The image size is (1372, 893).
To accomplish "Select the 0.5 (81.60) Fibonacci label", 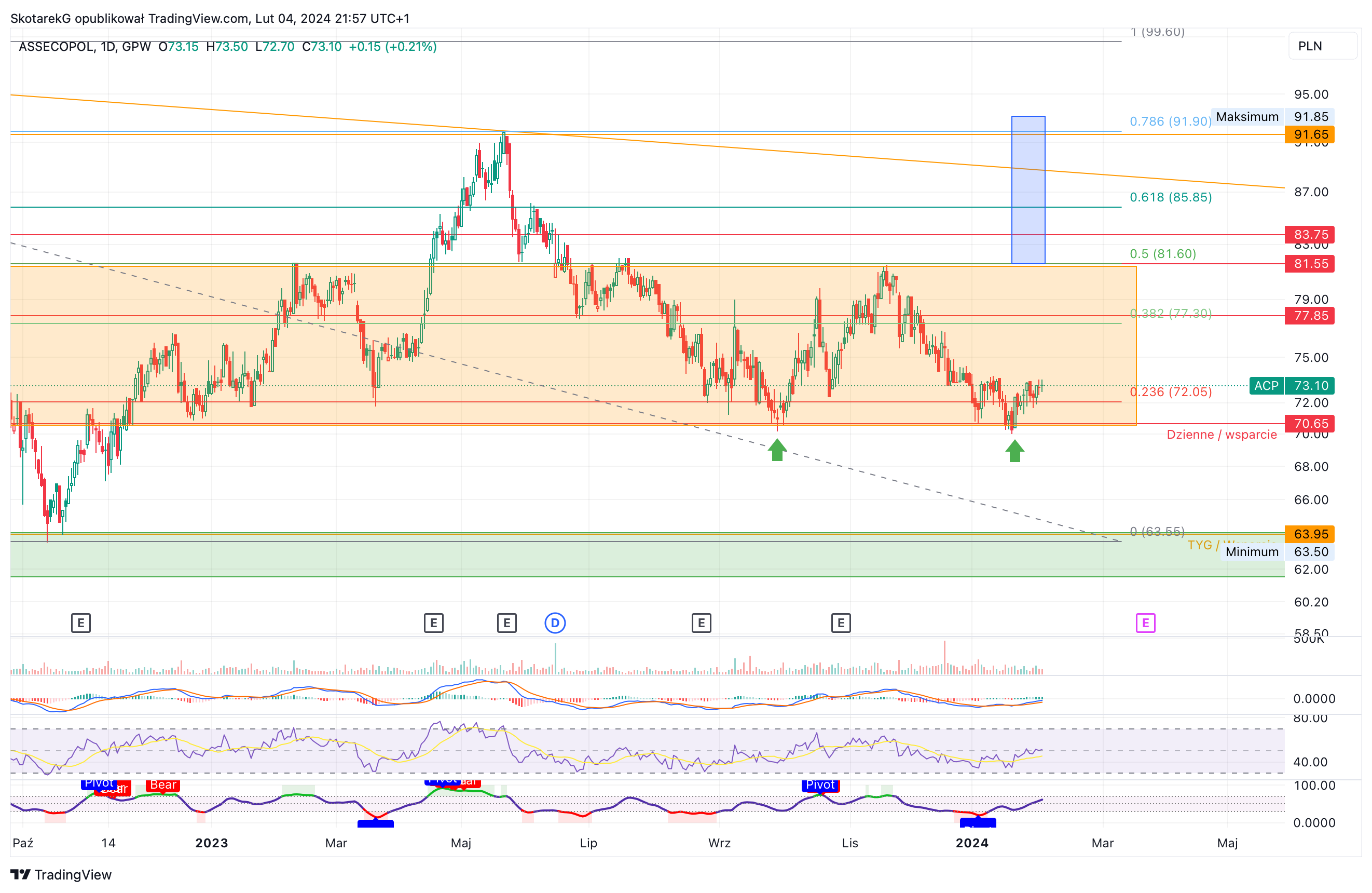I will (1162, 253).
